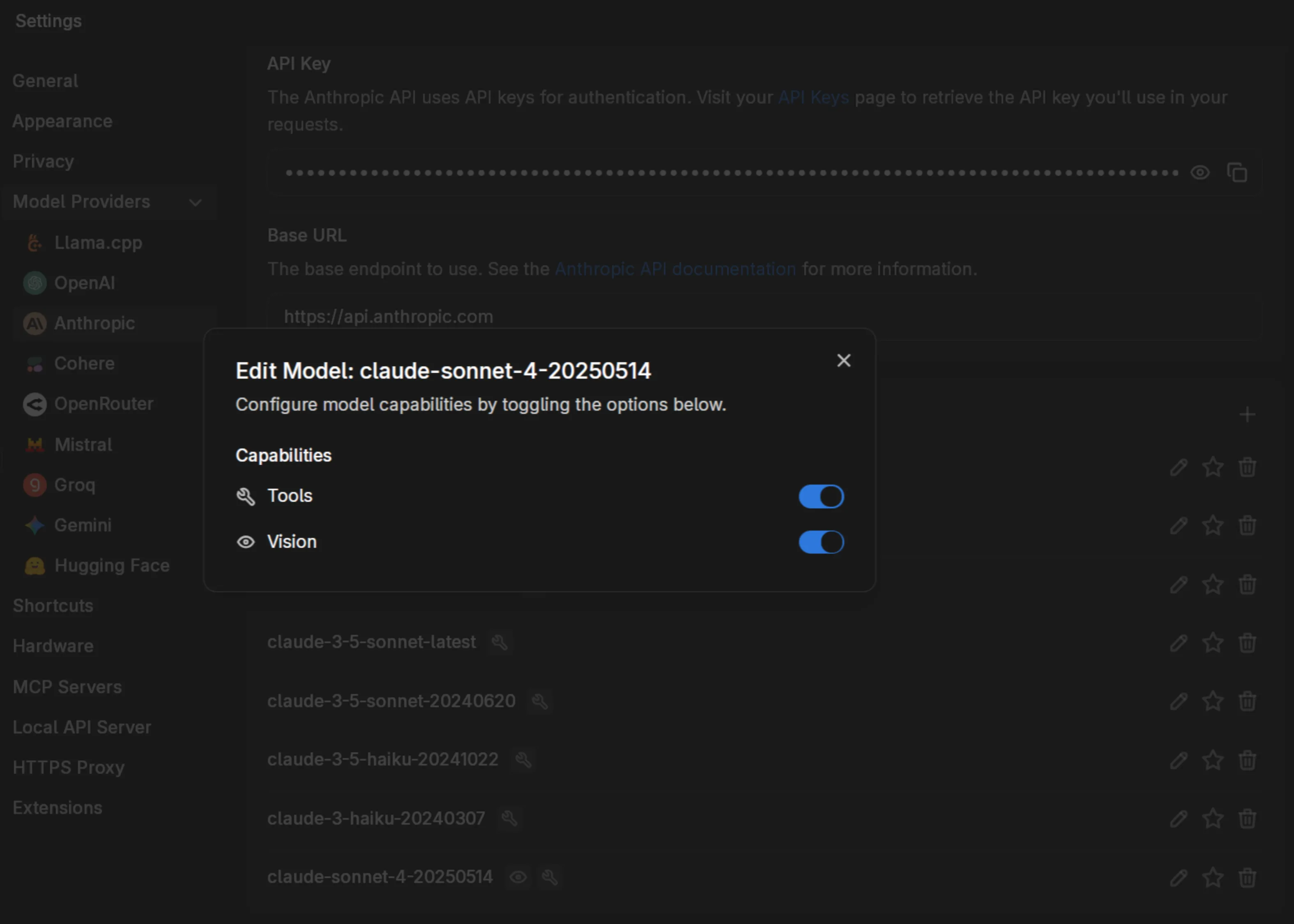This screenshot has height=924, width=1294.
Task: Go to Appearance settings
Action: (62, 121)
